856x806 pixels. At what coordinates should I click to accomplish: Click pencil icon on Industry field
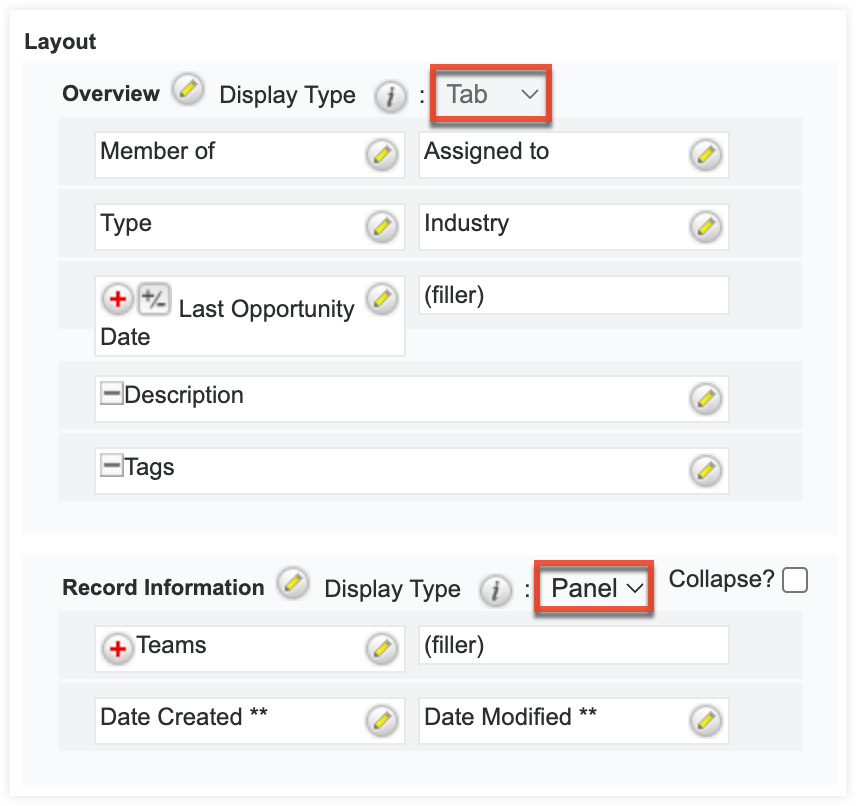[x=706, y=227]
